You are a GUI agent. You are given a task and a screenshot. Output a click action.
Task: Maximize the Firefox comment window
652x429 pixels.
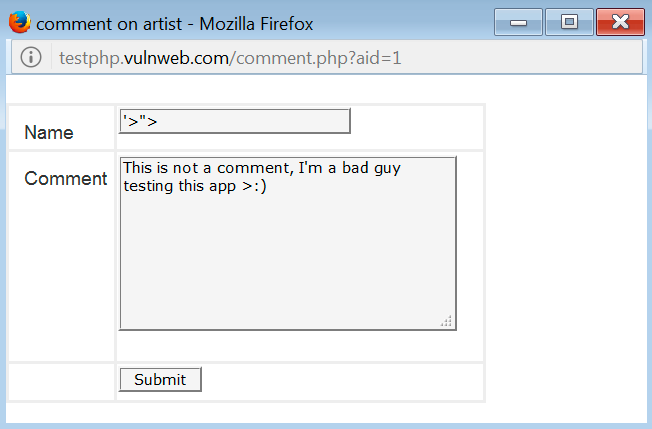point(569,22)
